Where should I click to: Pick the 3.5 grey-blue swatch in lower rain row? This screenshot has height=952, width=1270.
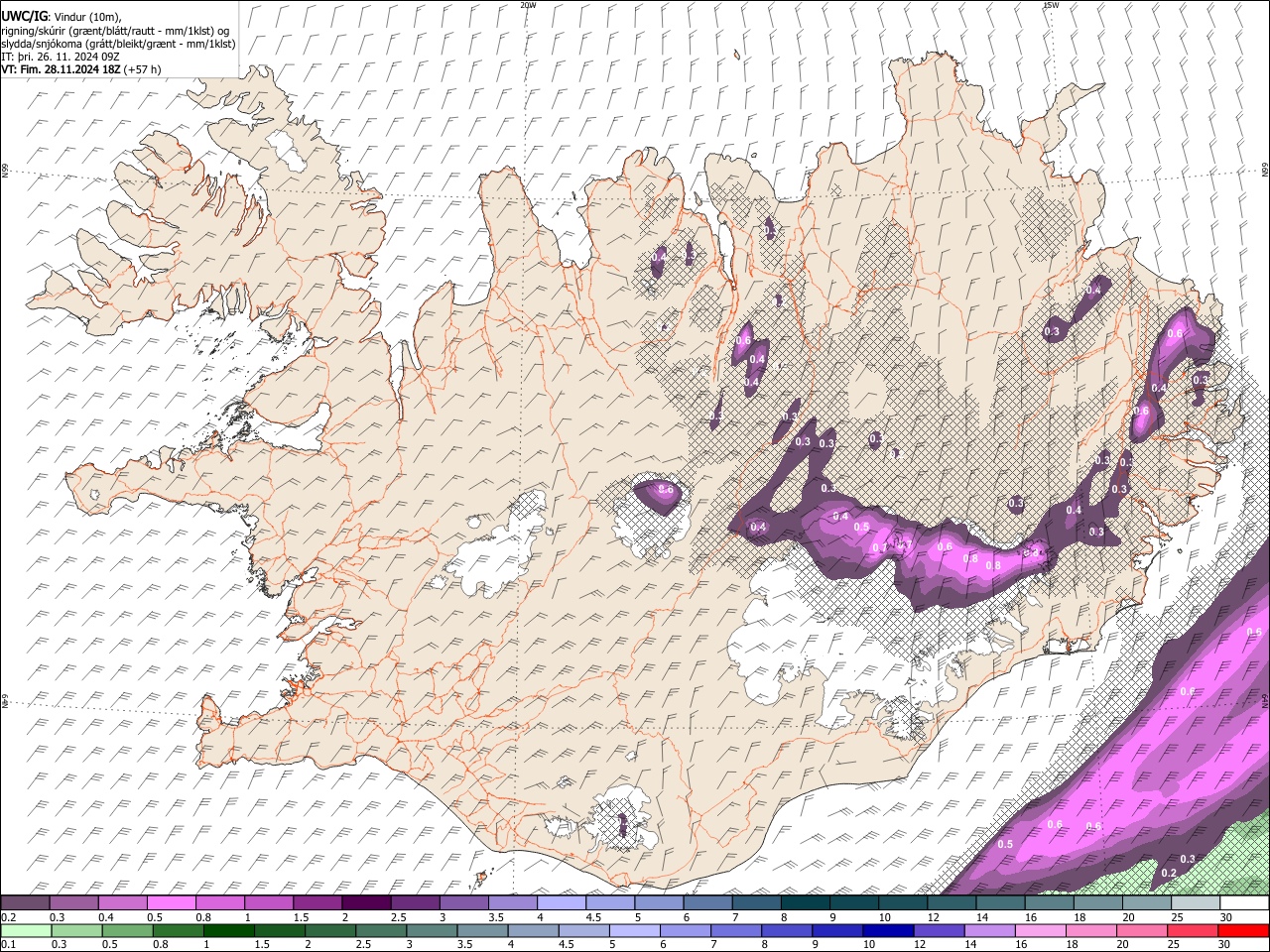point(482,930)
